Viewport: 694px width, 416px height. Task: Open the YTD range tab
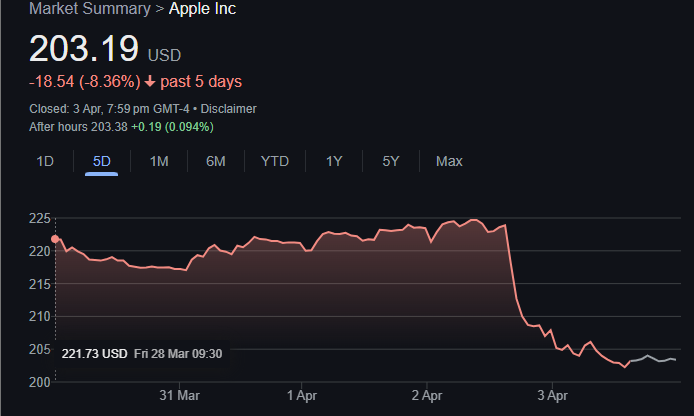click(x=274, y=161)
